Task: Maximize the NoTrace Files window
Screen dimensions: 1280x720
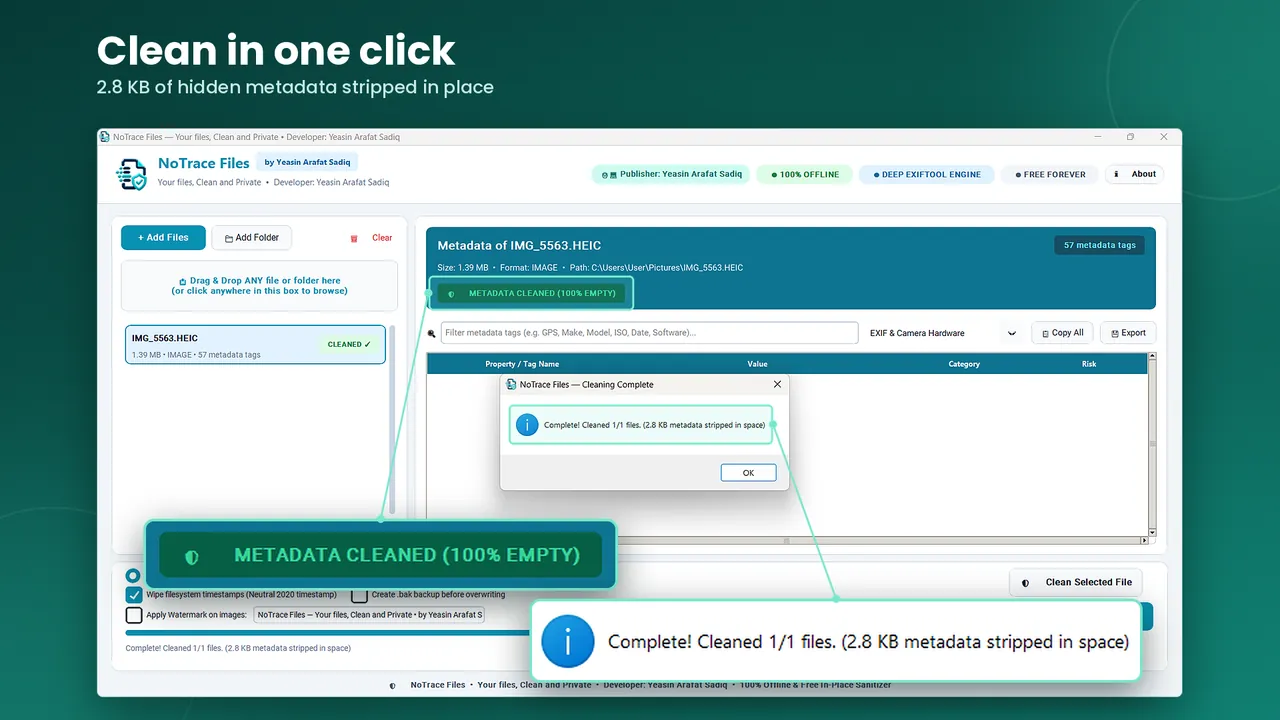Action: pos(1130,137)
